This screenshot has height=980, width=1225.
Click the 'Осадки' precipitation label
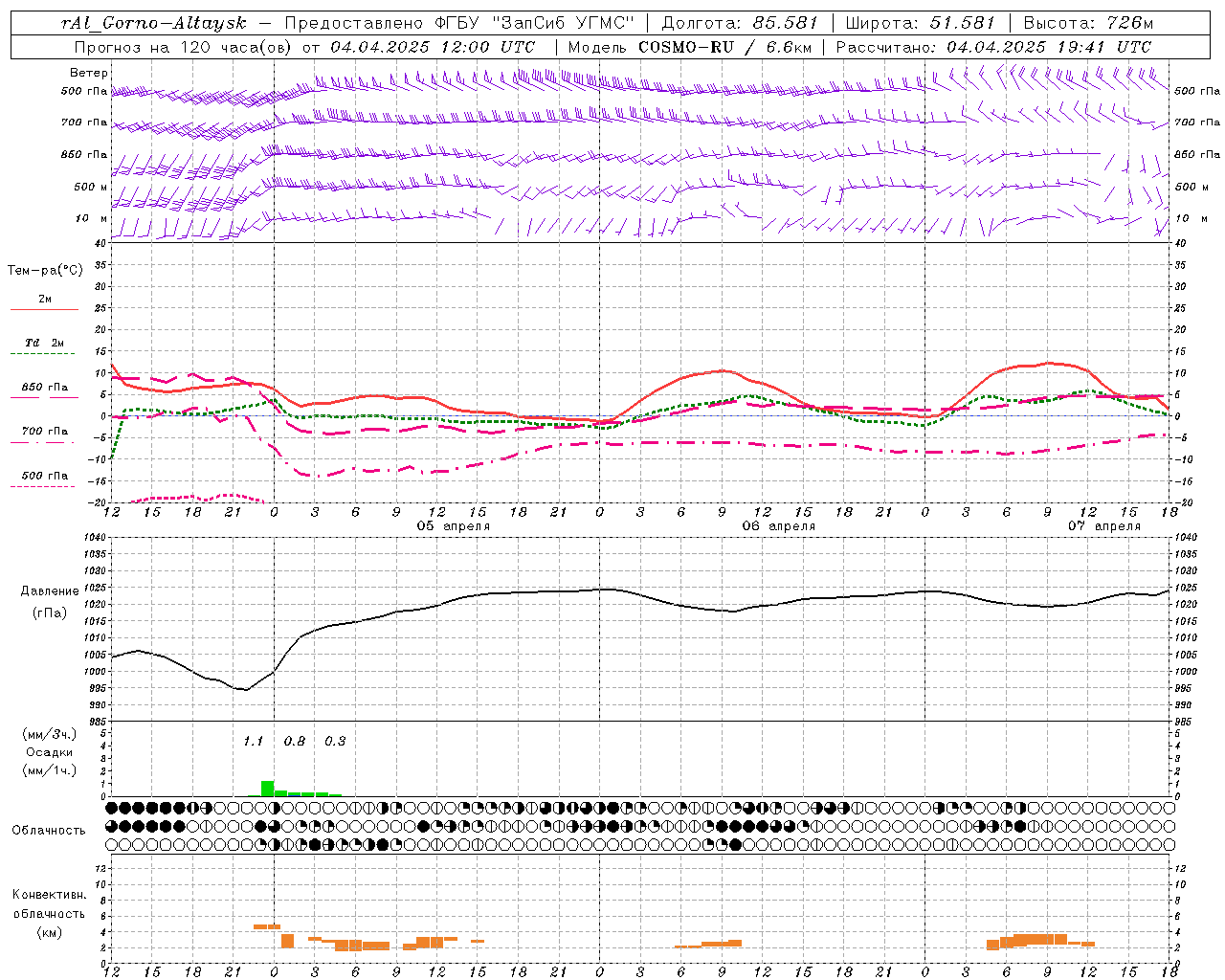tap(50, 752)
